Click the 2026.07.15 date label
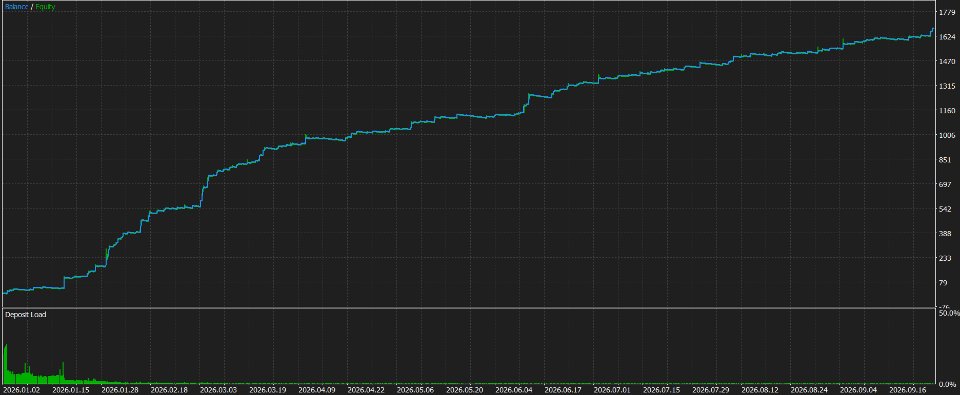This screenshot has height=395, width=960. pyautogui.click(x=662, y=390)
